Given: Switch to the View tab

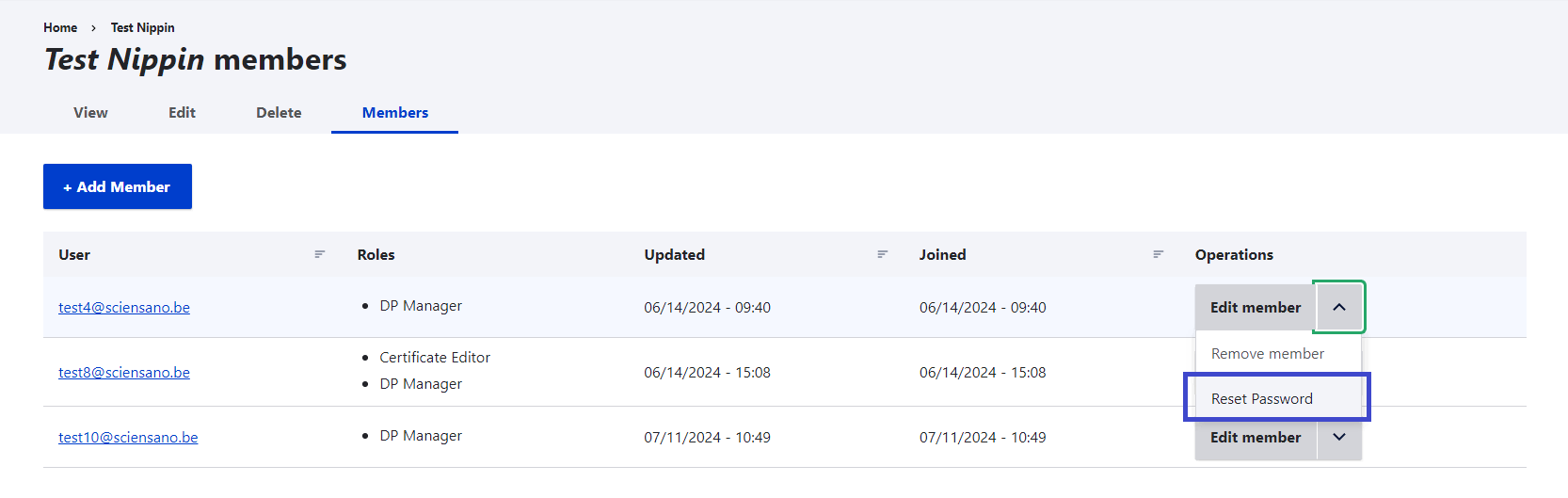Looking at the screenshot, I should (x=90, y=113).
